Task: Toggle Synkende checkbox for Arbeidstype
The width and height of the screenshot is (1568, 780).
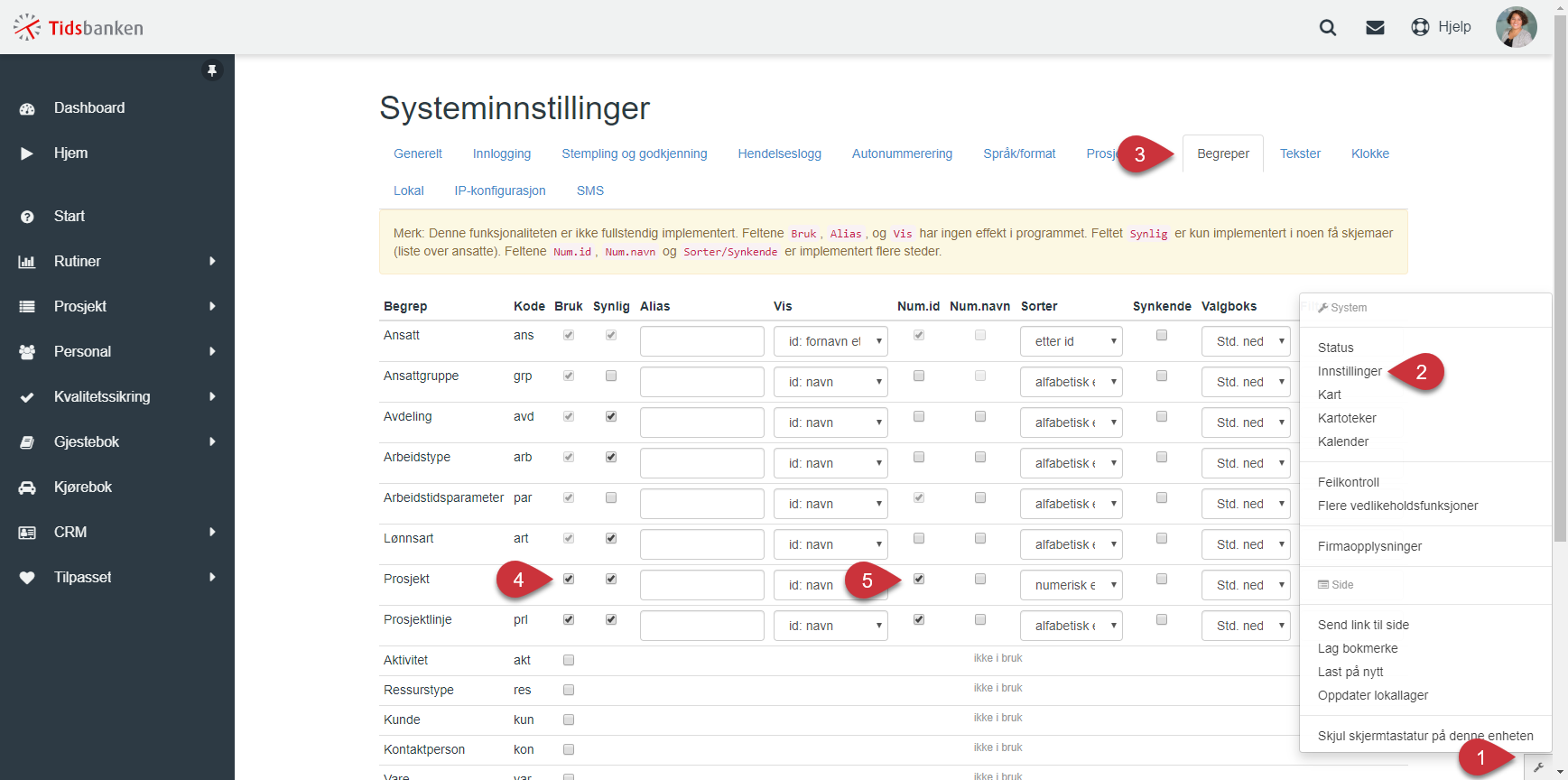Action: point(1162,457)
